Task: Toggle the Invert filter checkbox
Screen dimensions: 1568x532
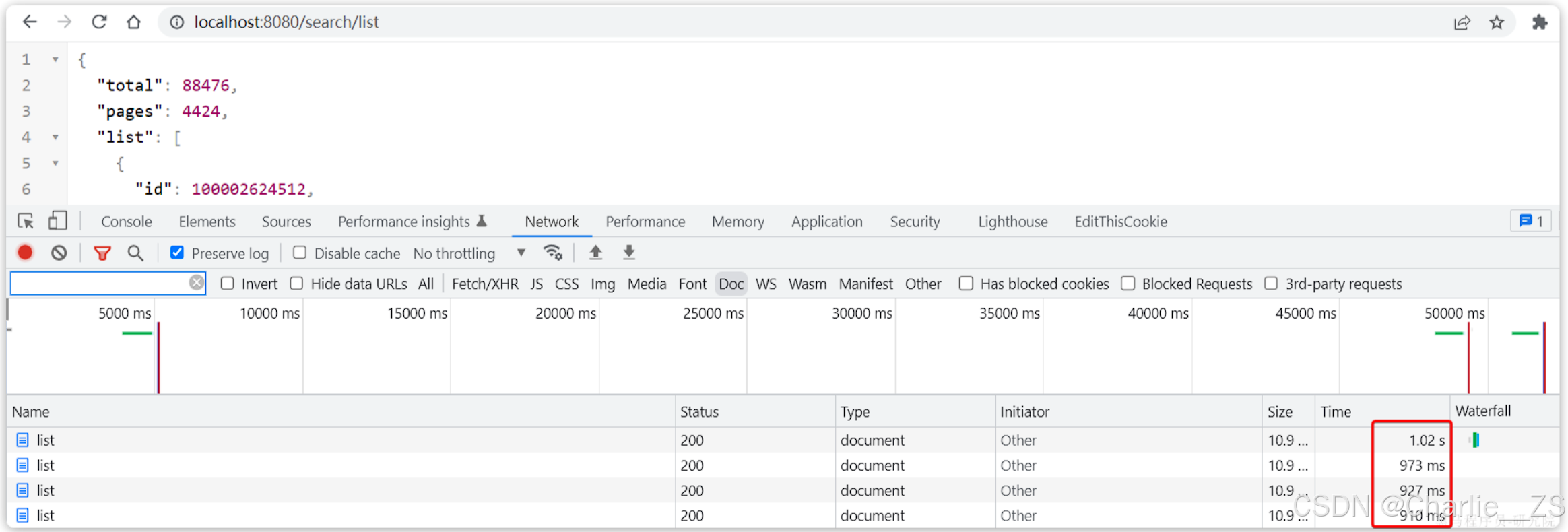Action: pyautogui.click(x=228, y=284)
